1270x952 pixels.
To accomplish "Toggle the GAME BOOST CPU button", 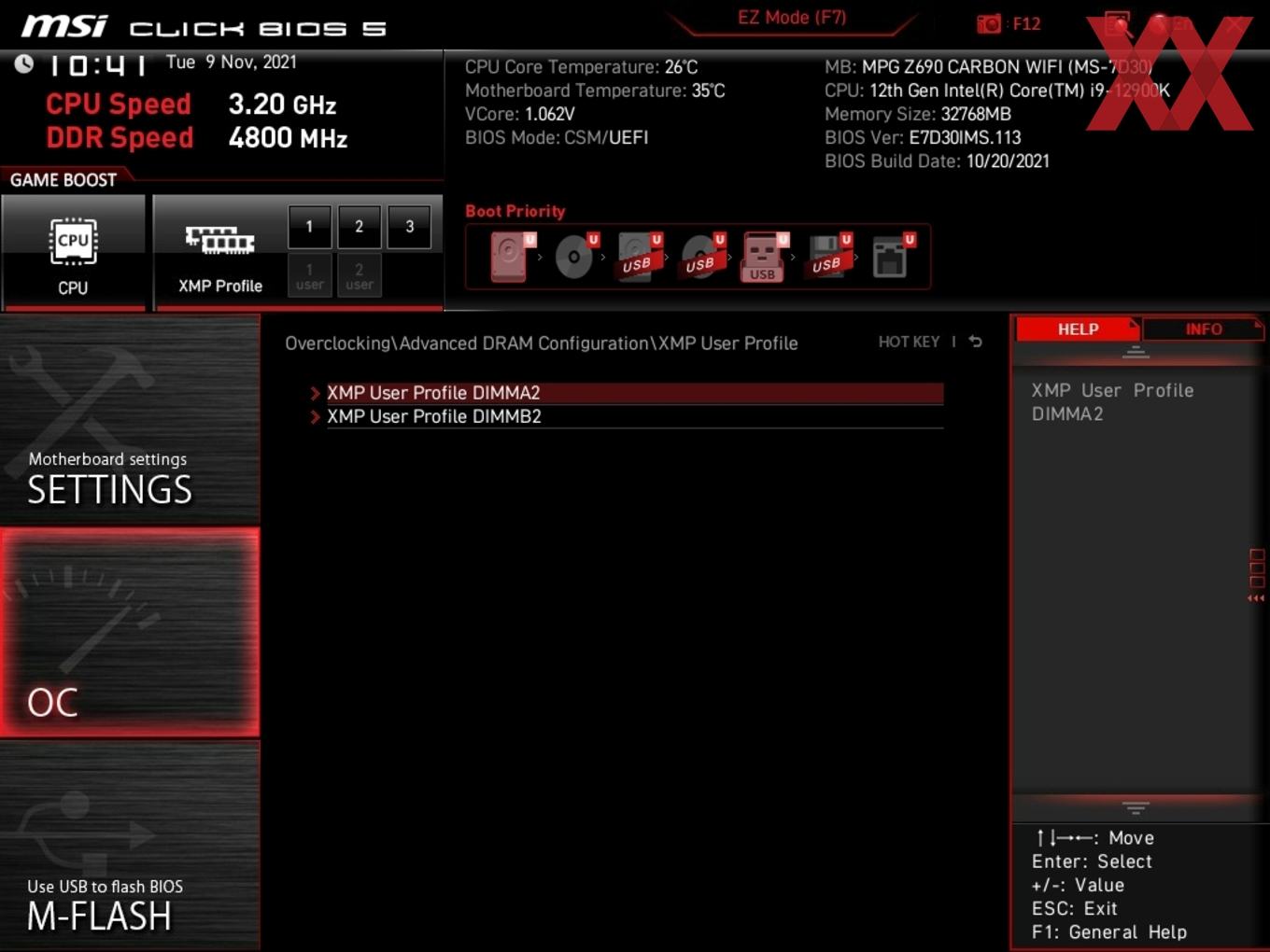I will tap(73, 252).
